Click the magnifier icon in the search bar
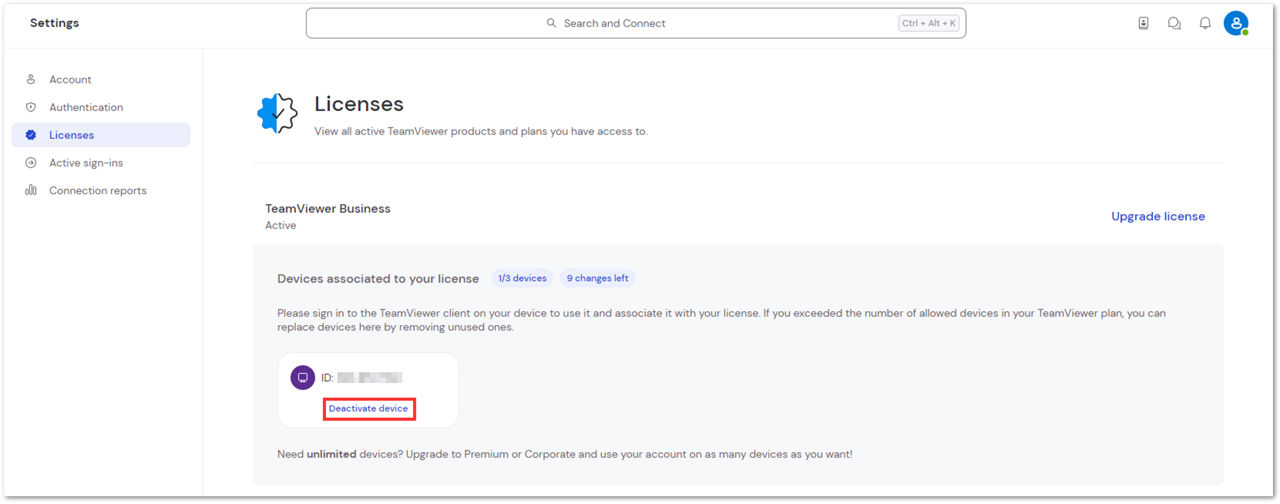This screenshot has height=504, width=1280. 551,23
